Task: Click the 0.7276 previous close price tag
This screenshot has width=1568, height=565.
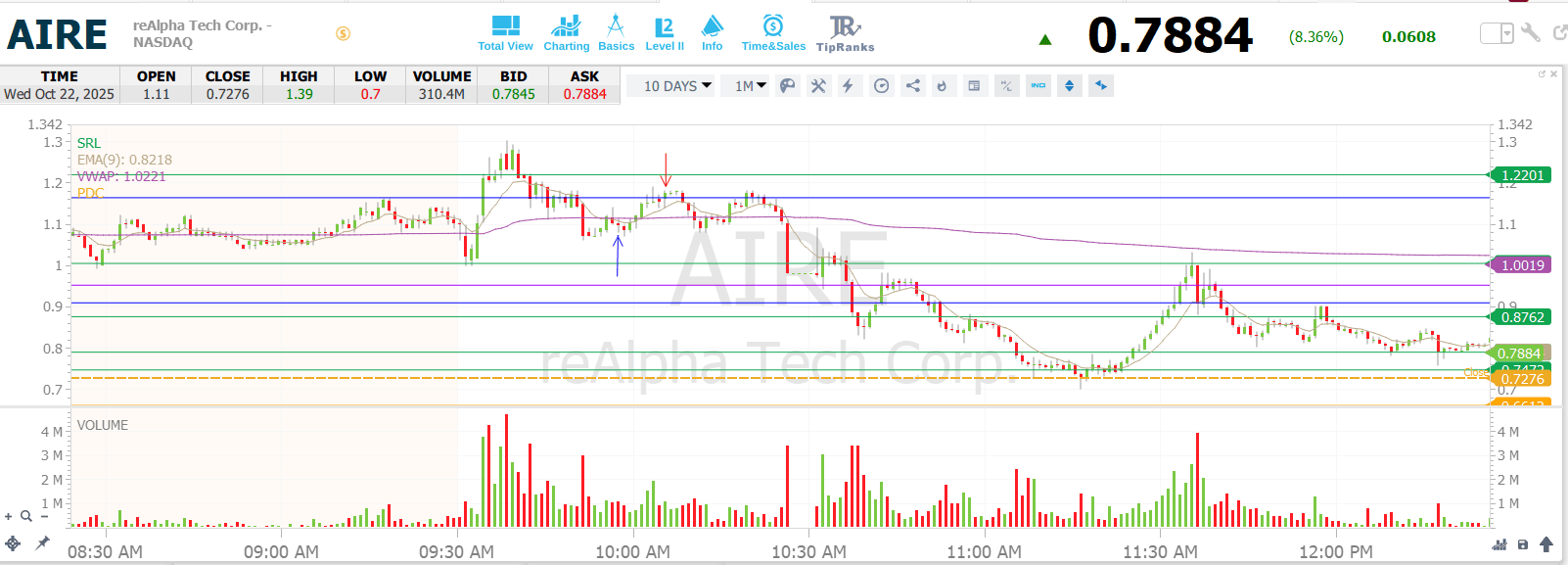Action: tap(1521, 379)
